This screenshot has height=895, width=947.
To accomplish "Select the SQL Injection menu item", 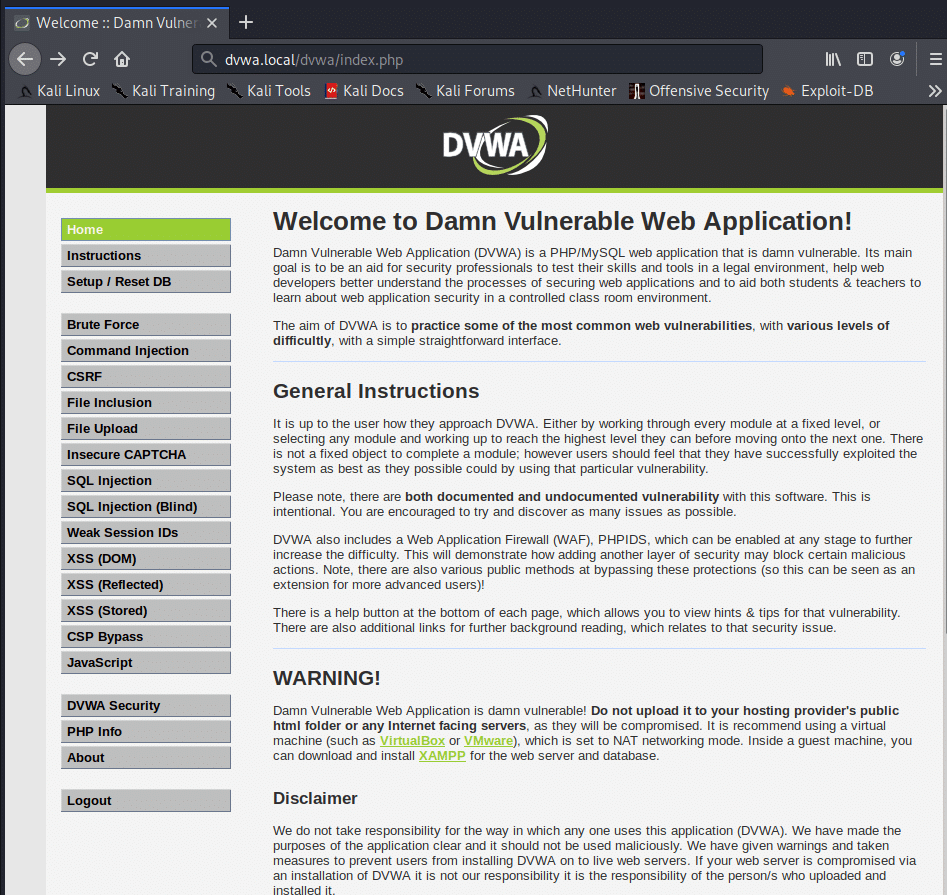I will click(145, 481).
